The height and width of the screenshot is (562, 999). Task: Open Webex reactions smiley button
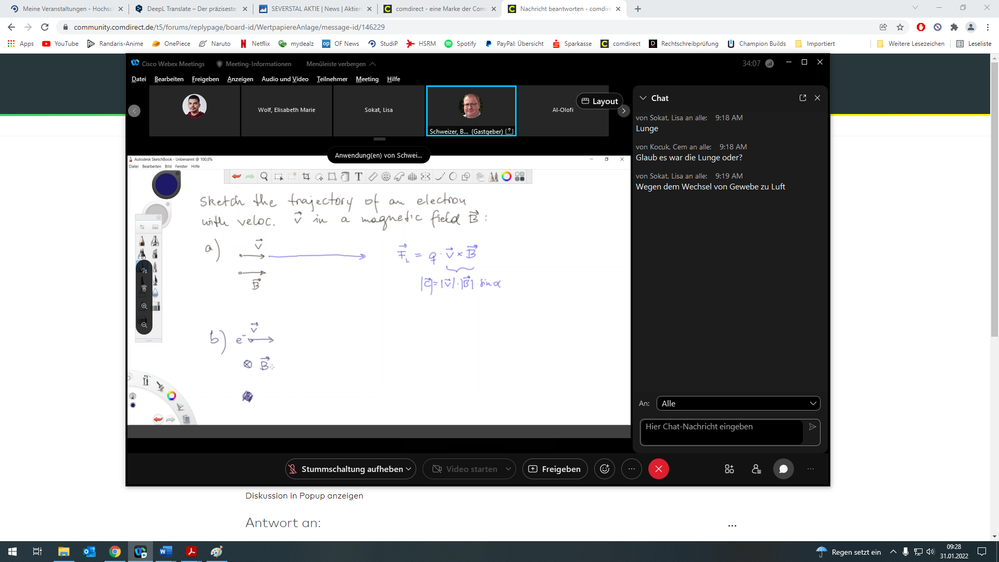point(605,469)
